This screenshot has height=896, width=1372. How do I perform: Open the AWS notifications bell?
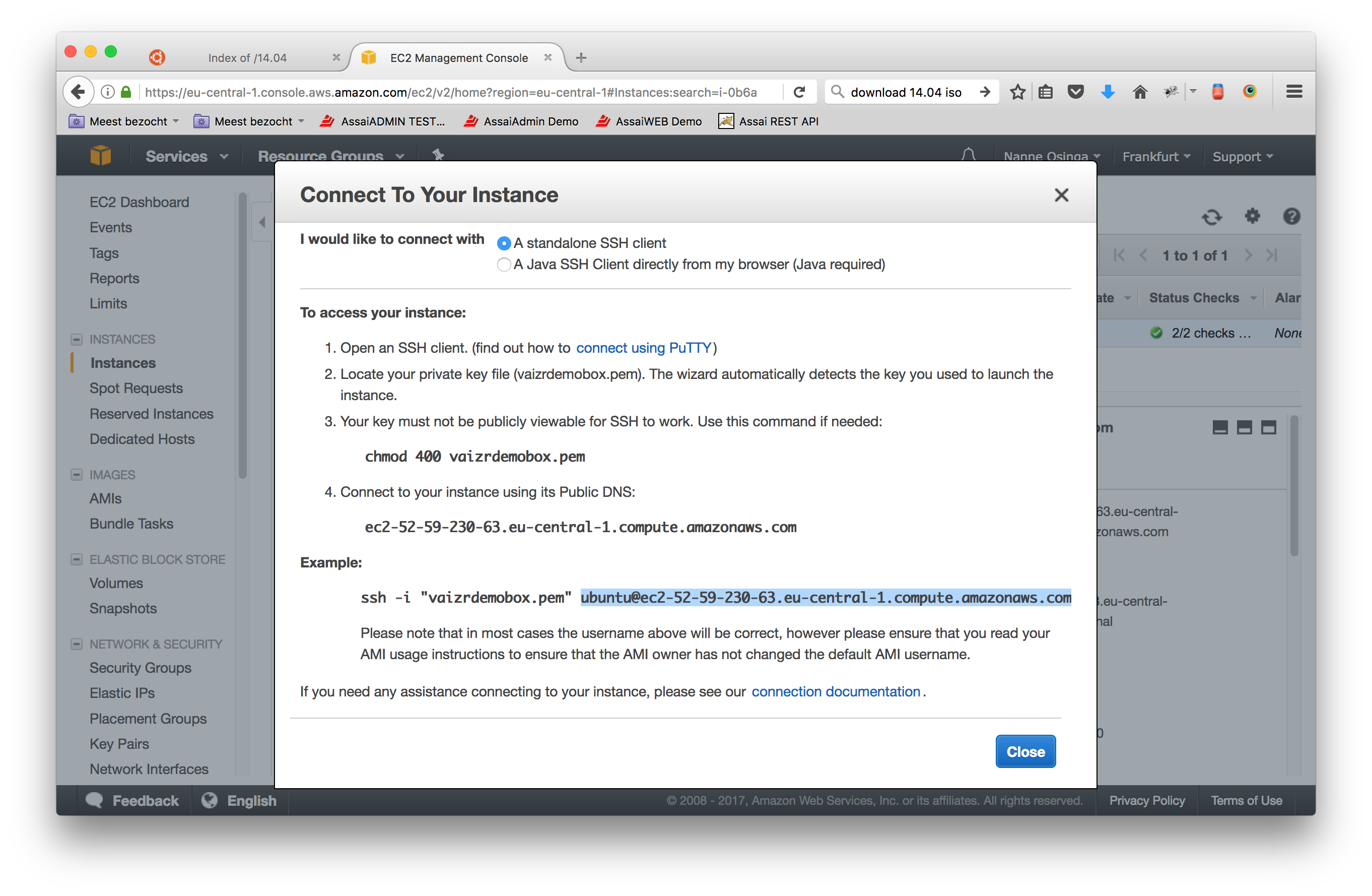coord(969,155)
